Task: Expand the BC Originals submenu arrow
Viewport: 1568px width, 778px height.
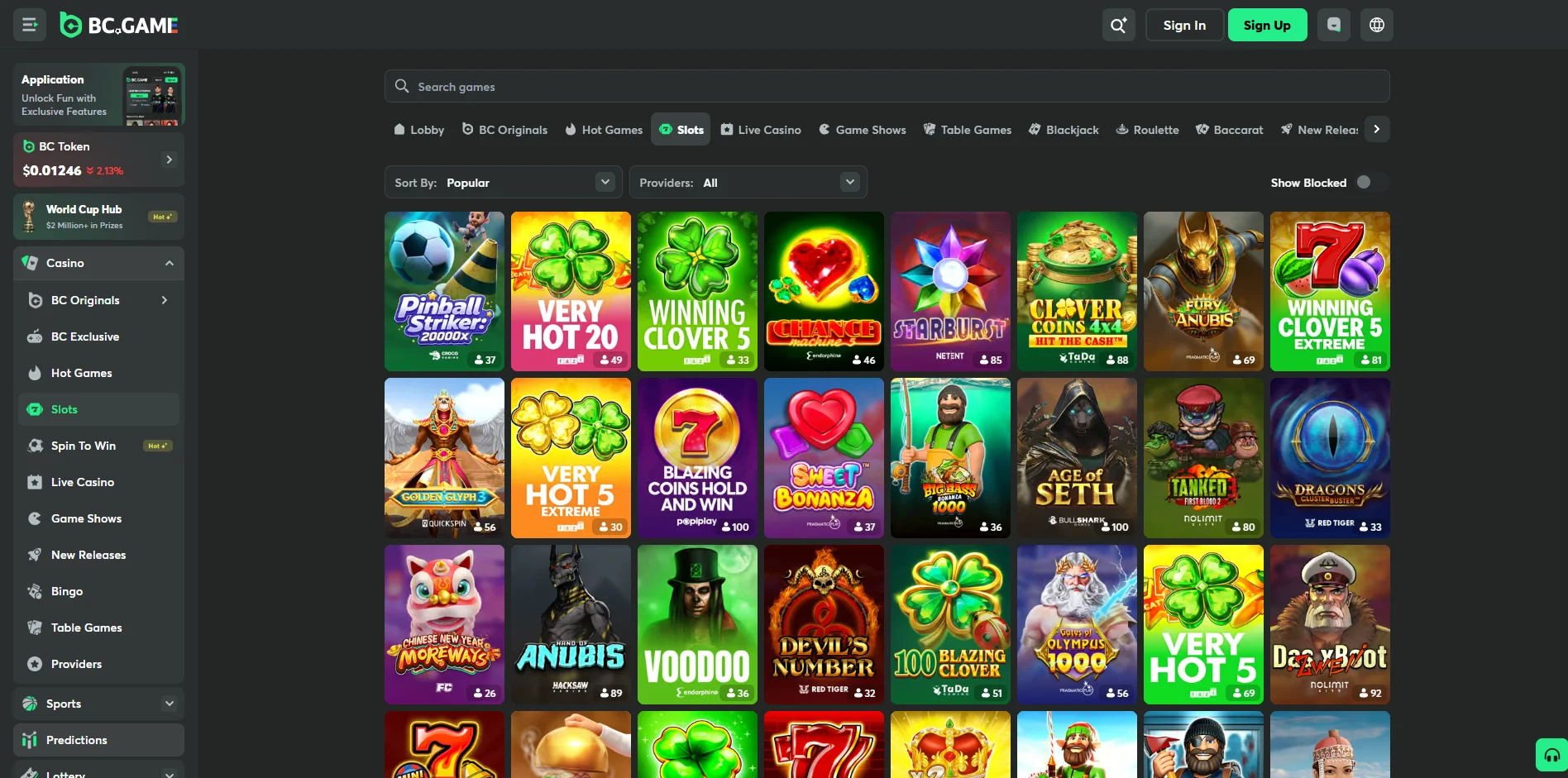Action: [165, 300]
